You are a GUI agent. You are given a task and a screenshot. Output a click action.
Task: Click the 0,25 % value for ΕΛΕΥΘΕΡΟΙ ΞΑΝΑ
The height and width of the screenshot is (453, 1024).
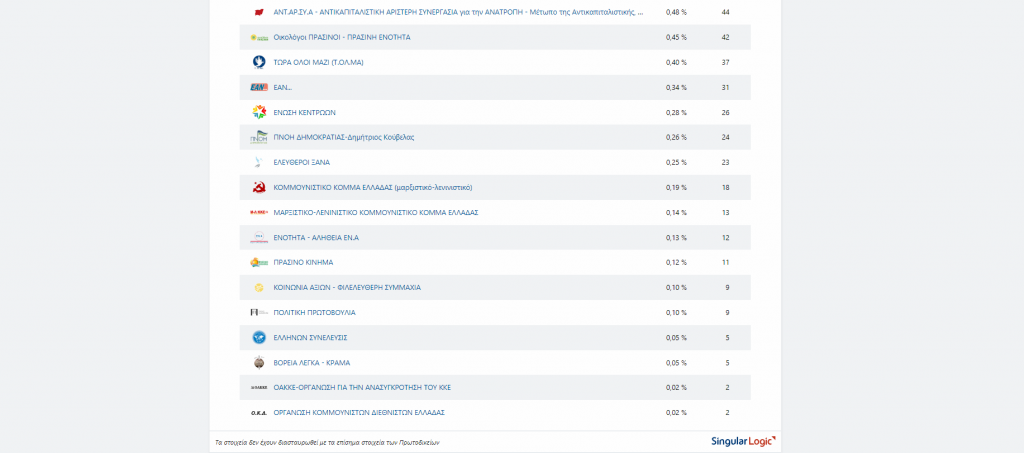pyautogui.click(x=676, y=163)
